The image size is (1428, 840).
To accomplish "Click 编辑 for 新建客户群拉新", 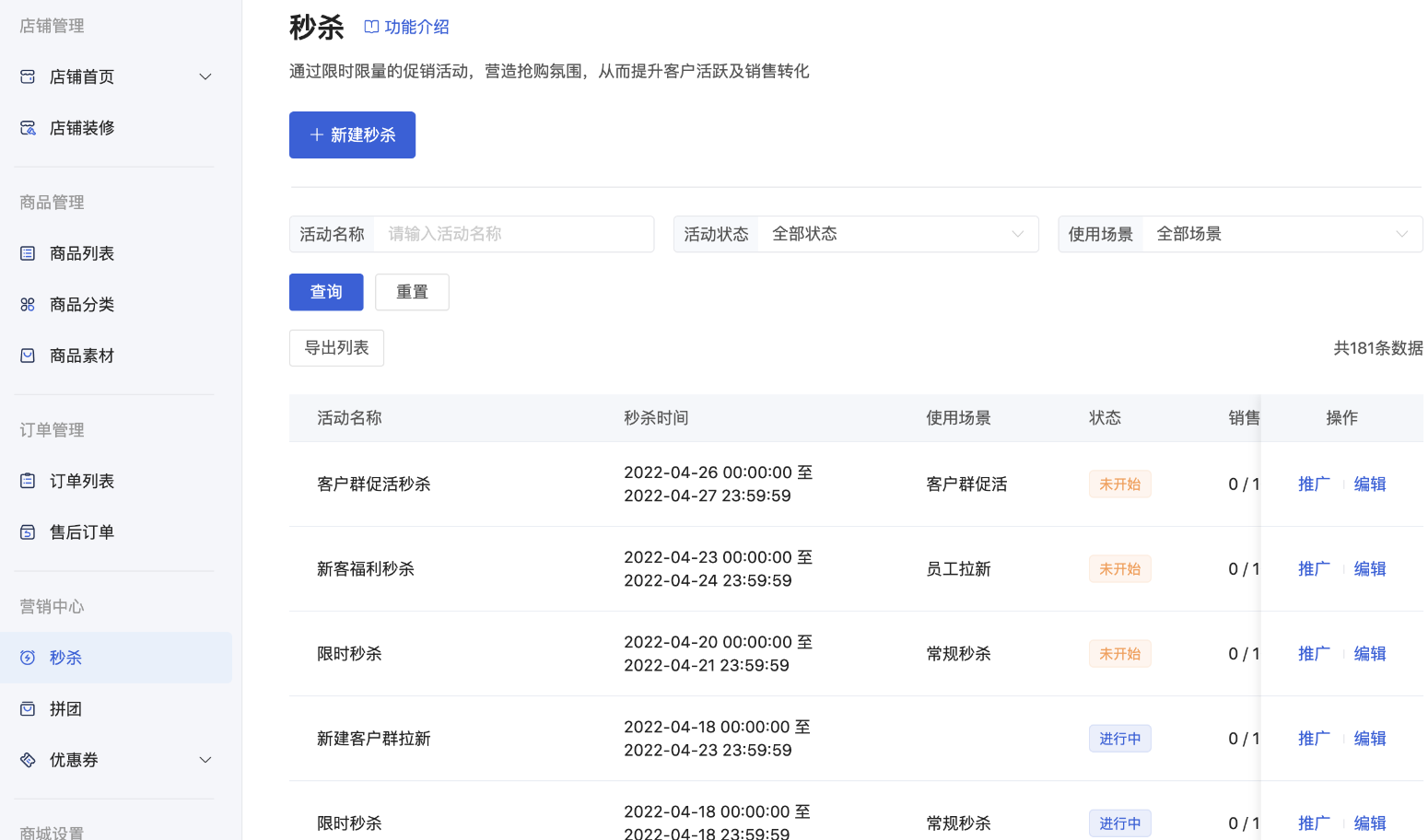I will (1370, 739).
